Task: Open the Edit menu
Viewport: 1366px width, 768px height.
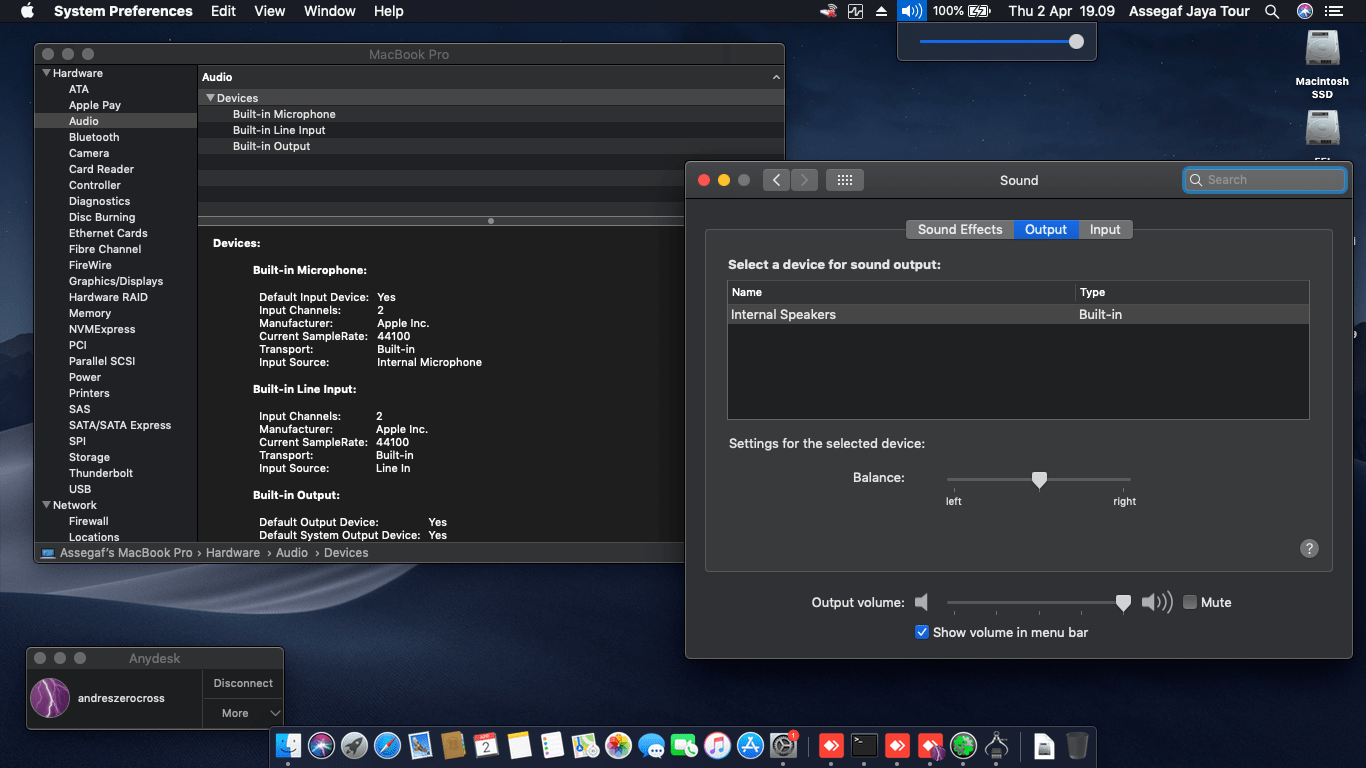Action: [223, 11]
